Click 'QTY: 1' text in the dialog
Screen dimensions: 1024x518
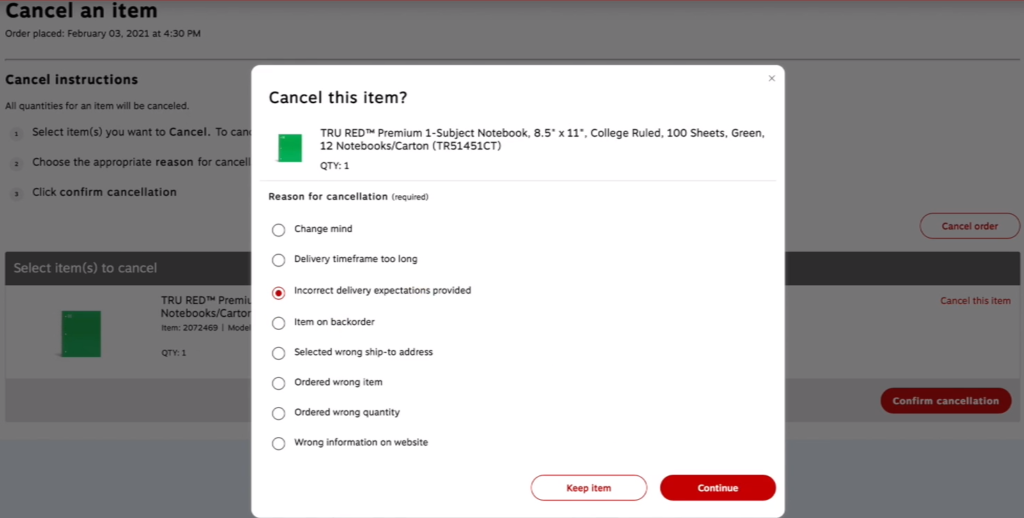(x=334, y=166)
